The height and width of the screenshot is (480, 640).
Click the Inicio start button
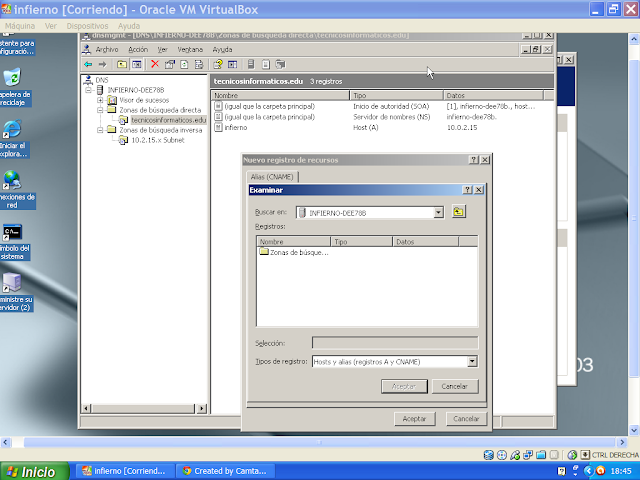pyautogui.click(x=34, y=471)
